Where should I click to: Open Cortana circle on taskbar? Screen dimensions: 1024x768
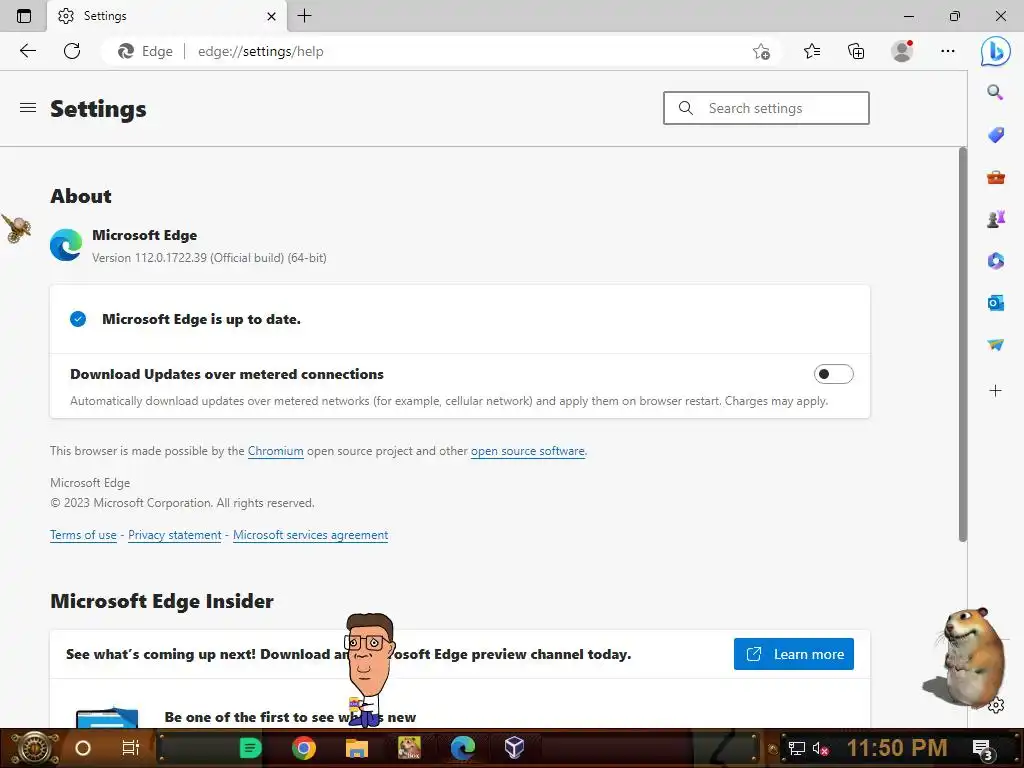tap(83, 748)
